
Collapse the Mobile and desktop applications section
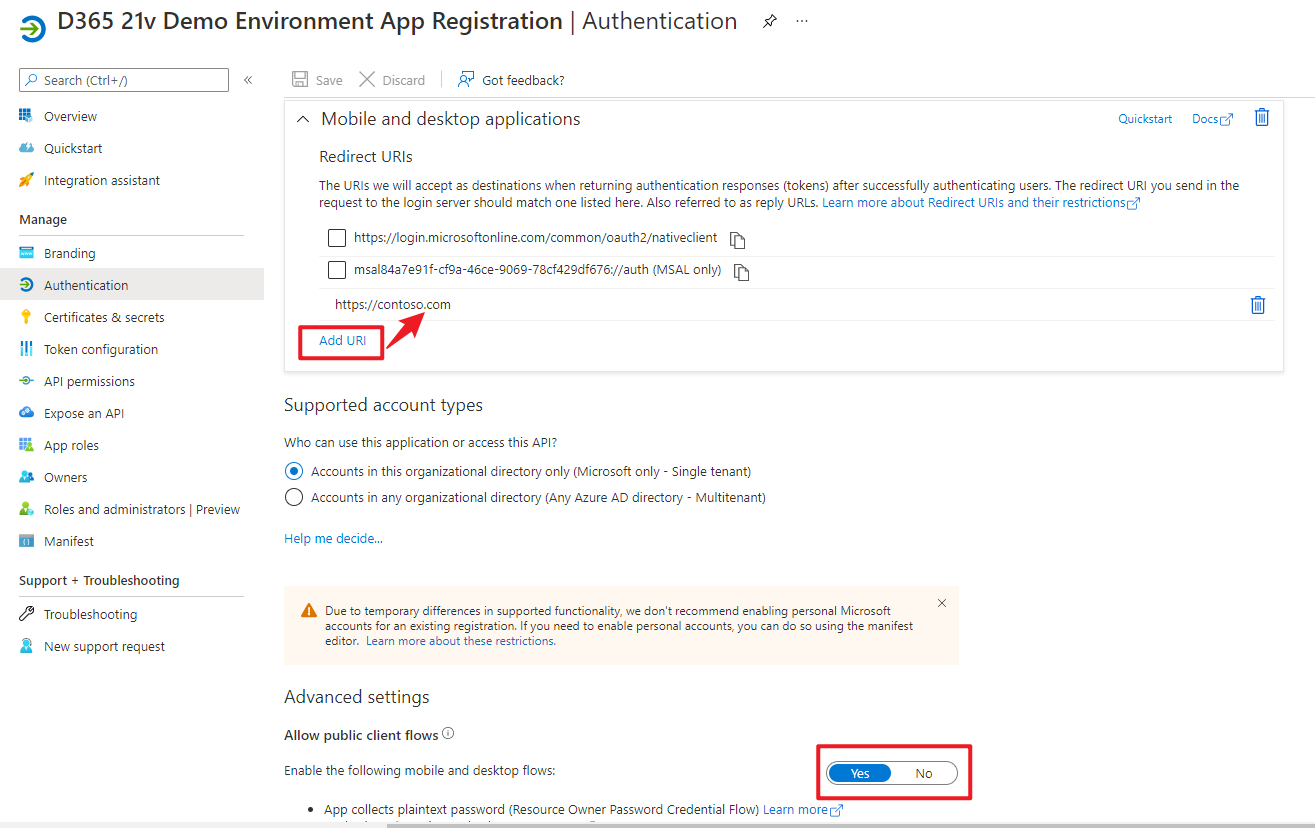coord(303,119)
